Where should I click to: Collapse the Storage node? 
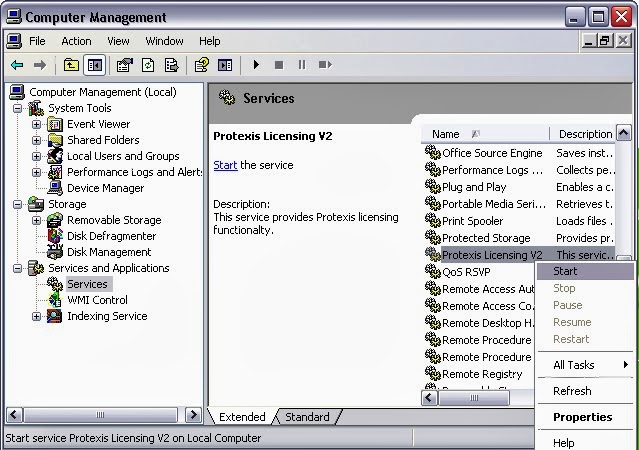coord(18,204)
